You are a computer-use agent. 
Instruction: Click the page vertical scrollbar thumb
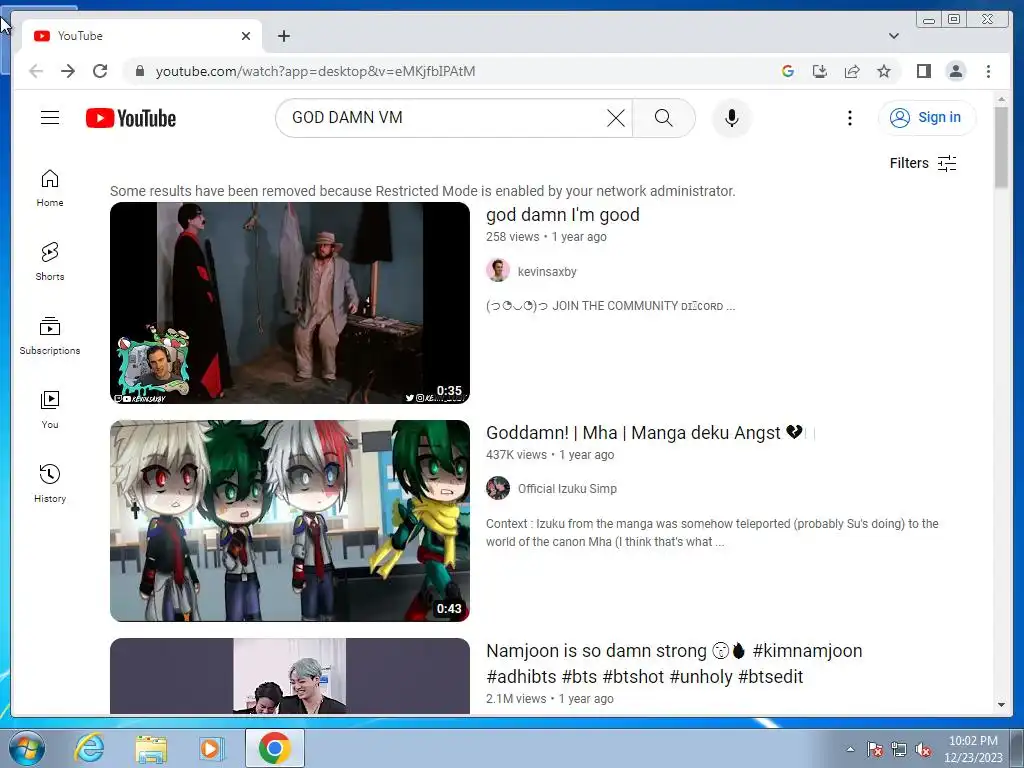tap(1001, 147)
